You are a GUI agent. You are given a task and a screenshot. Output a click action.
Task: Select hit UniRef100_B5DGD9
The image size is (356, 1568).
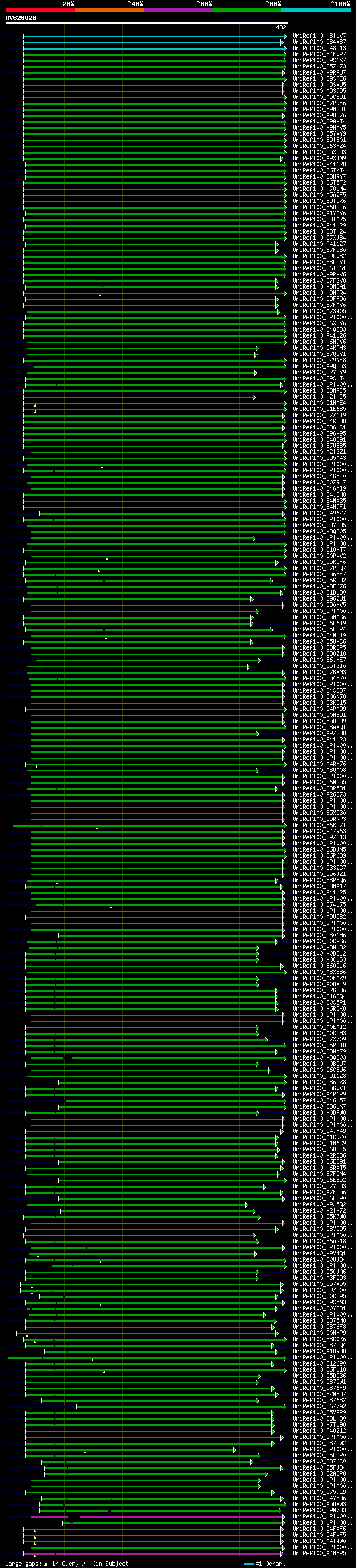(x=319, y=721)
